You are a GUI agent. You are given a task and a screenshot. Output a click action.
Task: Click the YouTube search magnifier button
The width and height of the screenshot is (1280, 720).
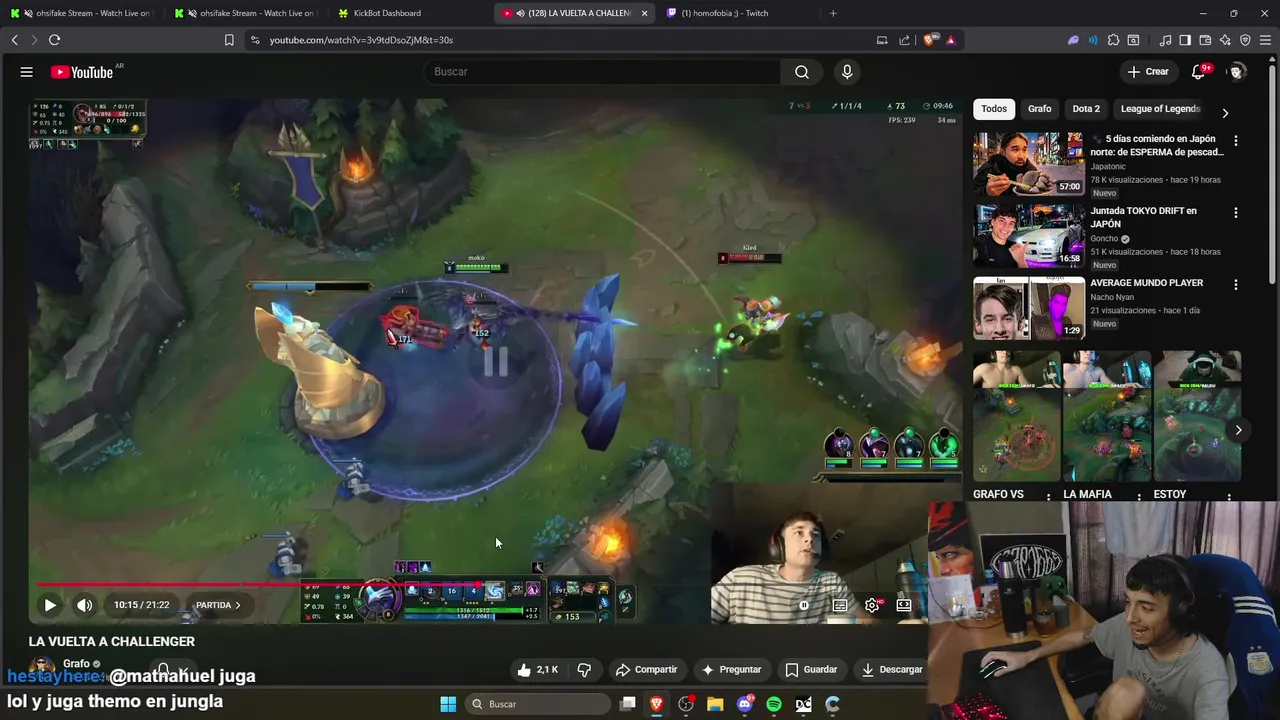802,72
